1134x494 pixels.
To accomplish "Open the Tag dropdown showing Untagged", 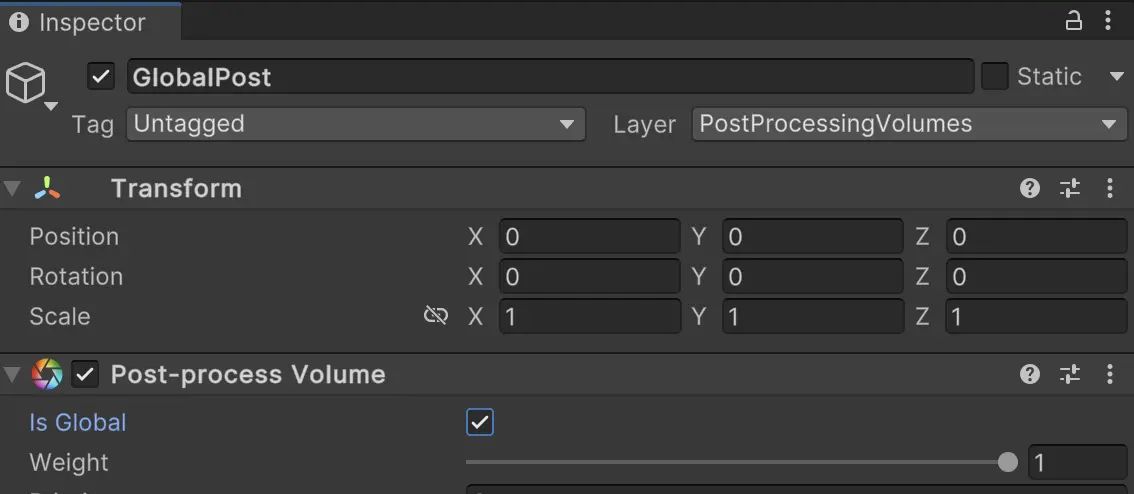I will pyautogui.click(x=355, y=124).
